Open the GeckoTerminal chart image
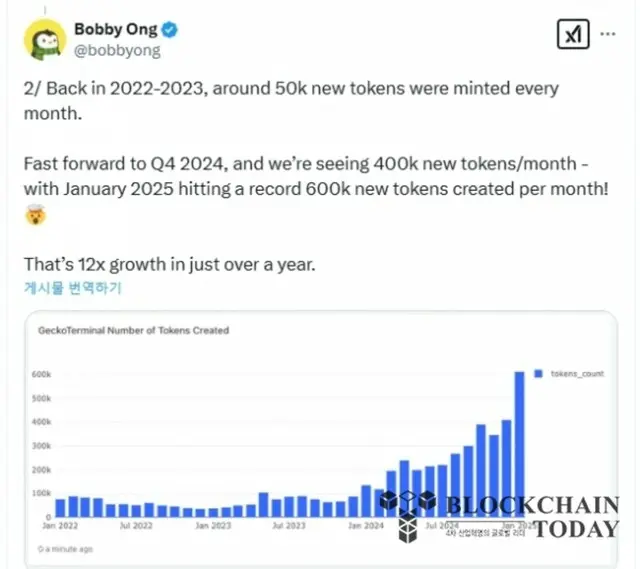The image size is (640, 569). 321,439
